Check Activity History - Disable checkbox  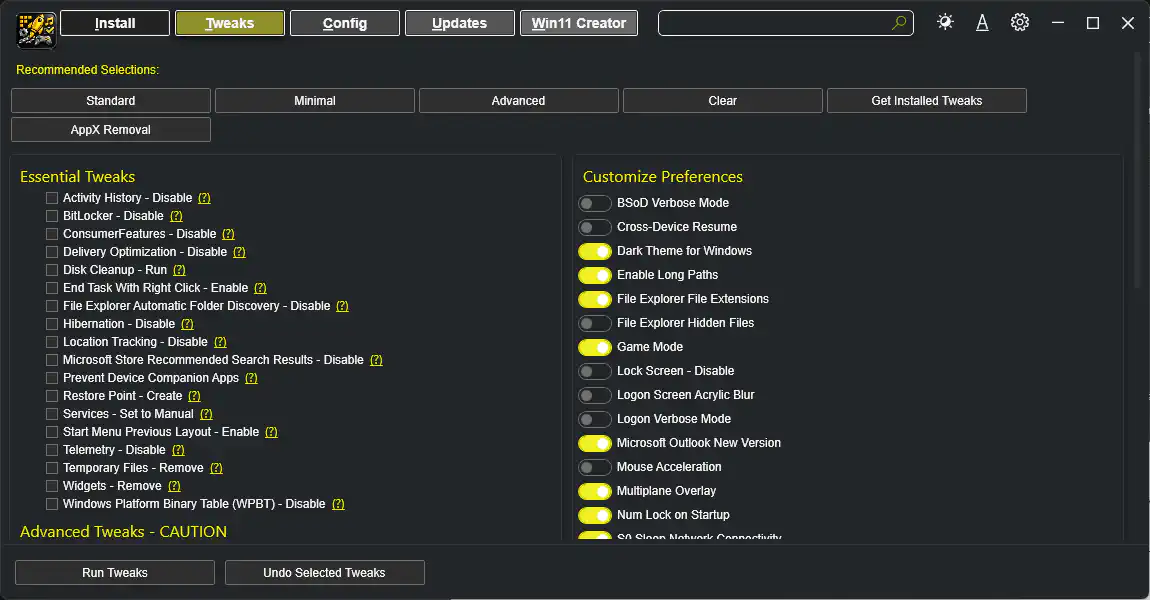52,198
